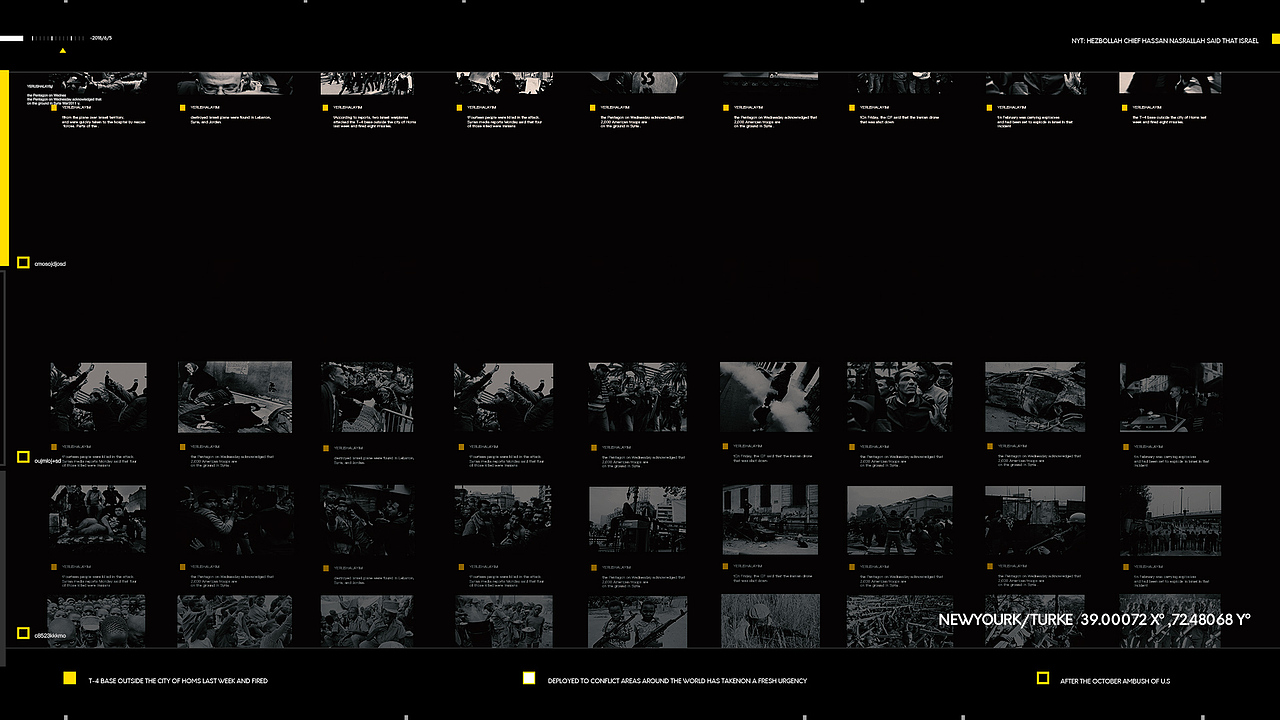
Task: Open the helmeted soldier thumbnail
Action: [x=1035, y=520]
